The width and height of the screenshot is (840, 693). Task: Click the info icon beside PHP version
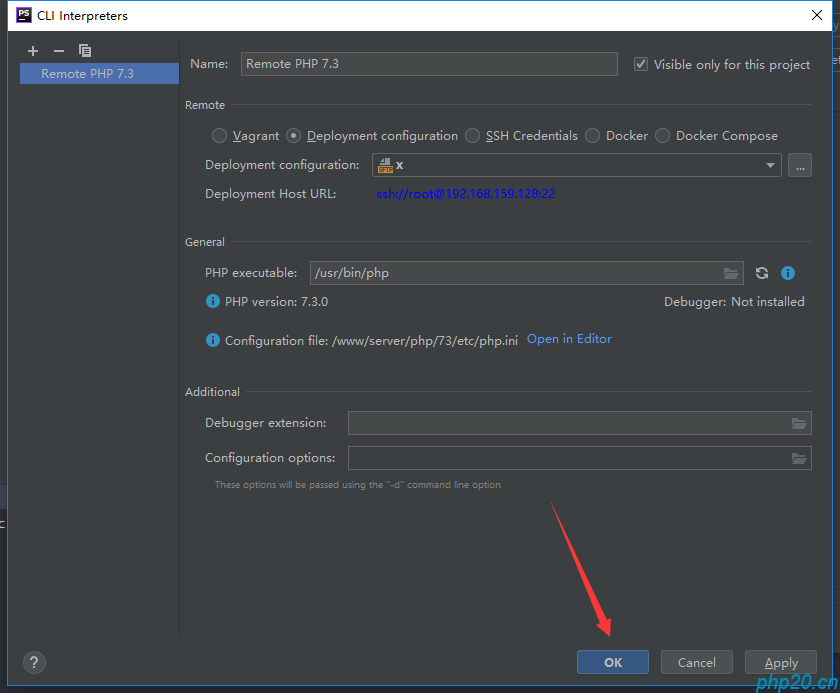[213, 301]
